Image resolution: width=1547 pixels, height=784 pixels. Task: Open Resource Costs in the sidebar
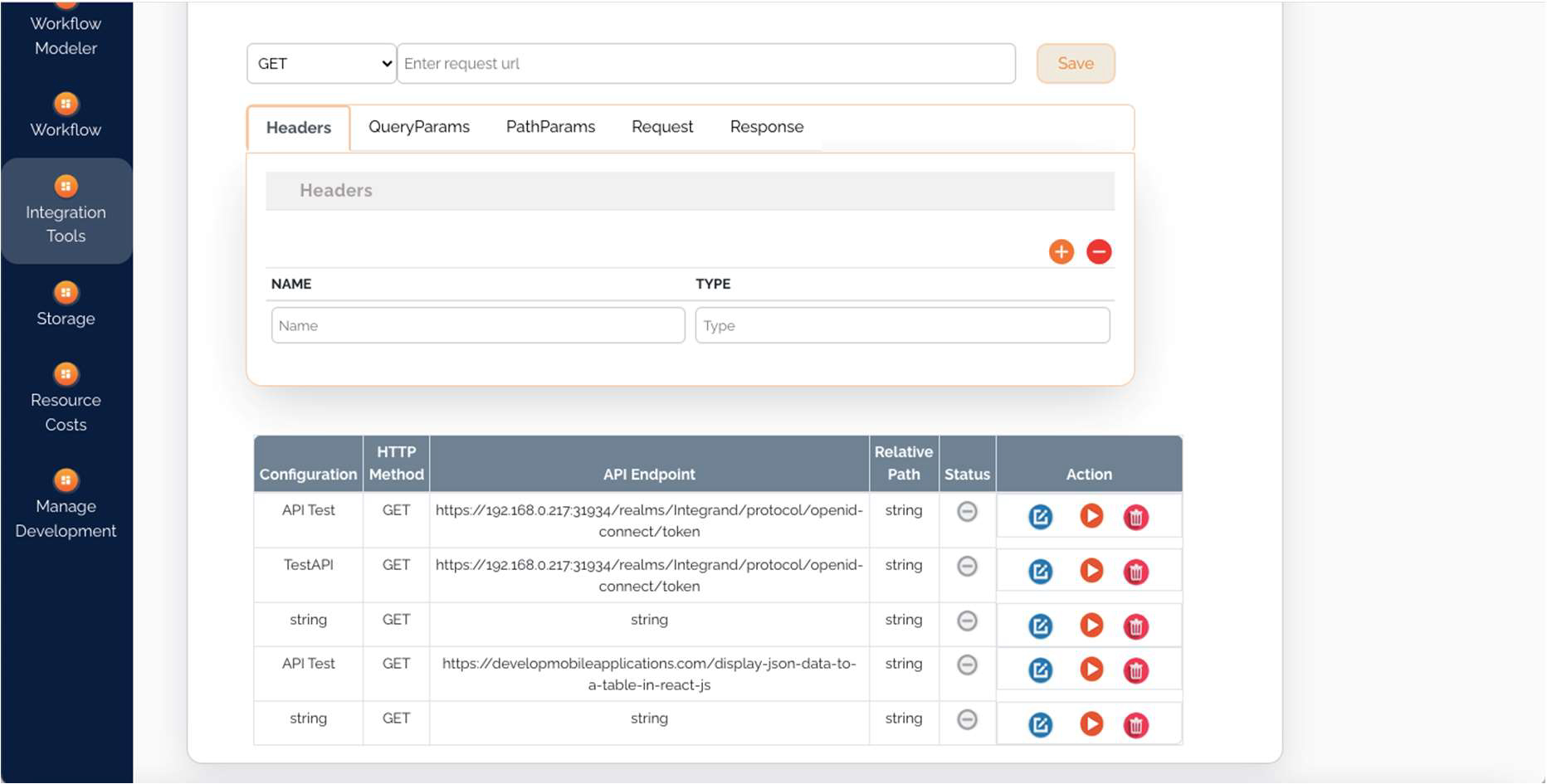point(66,399)
